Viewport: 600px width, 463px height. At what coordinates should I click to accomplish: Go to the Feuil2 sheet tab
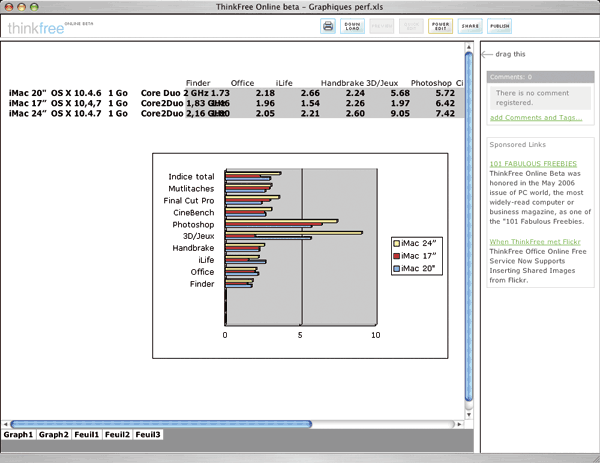click(117, 435)
